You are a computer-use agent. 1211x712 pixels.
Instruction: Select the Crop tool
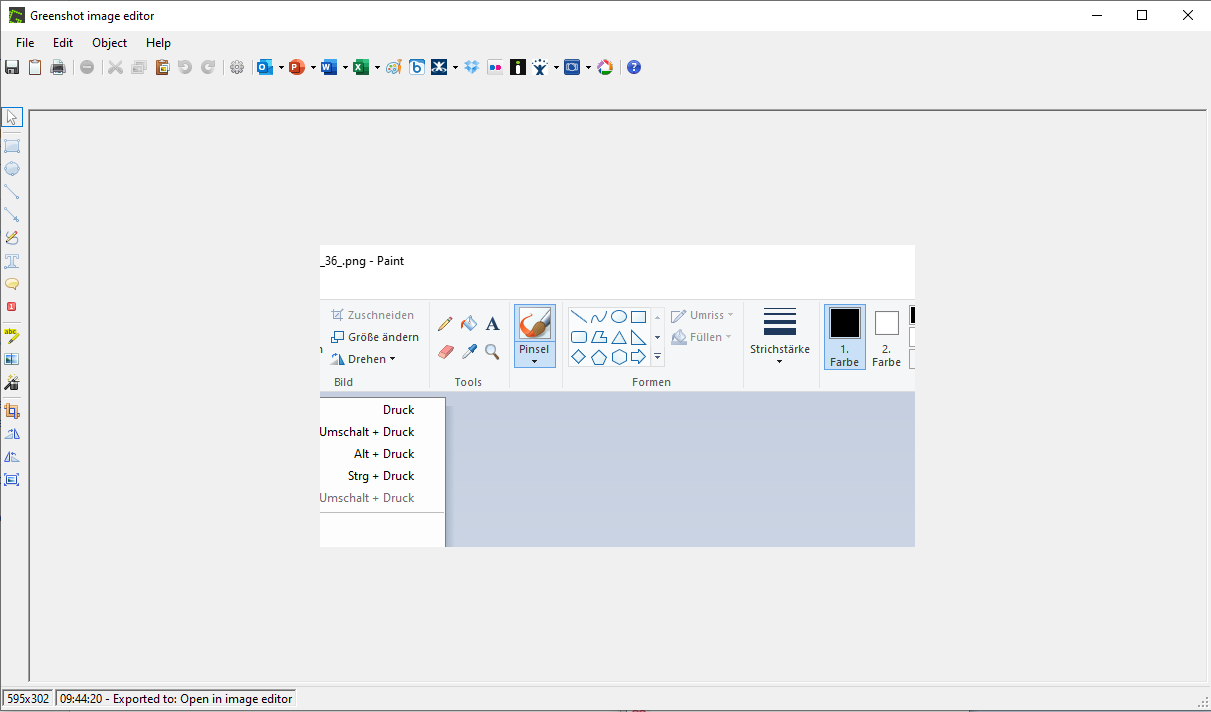tap(12, 410)
